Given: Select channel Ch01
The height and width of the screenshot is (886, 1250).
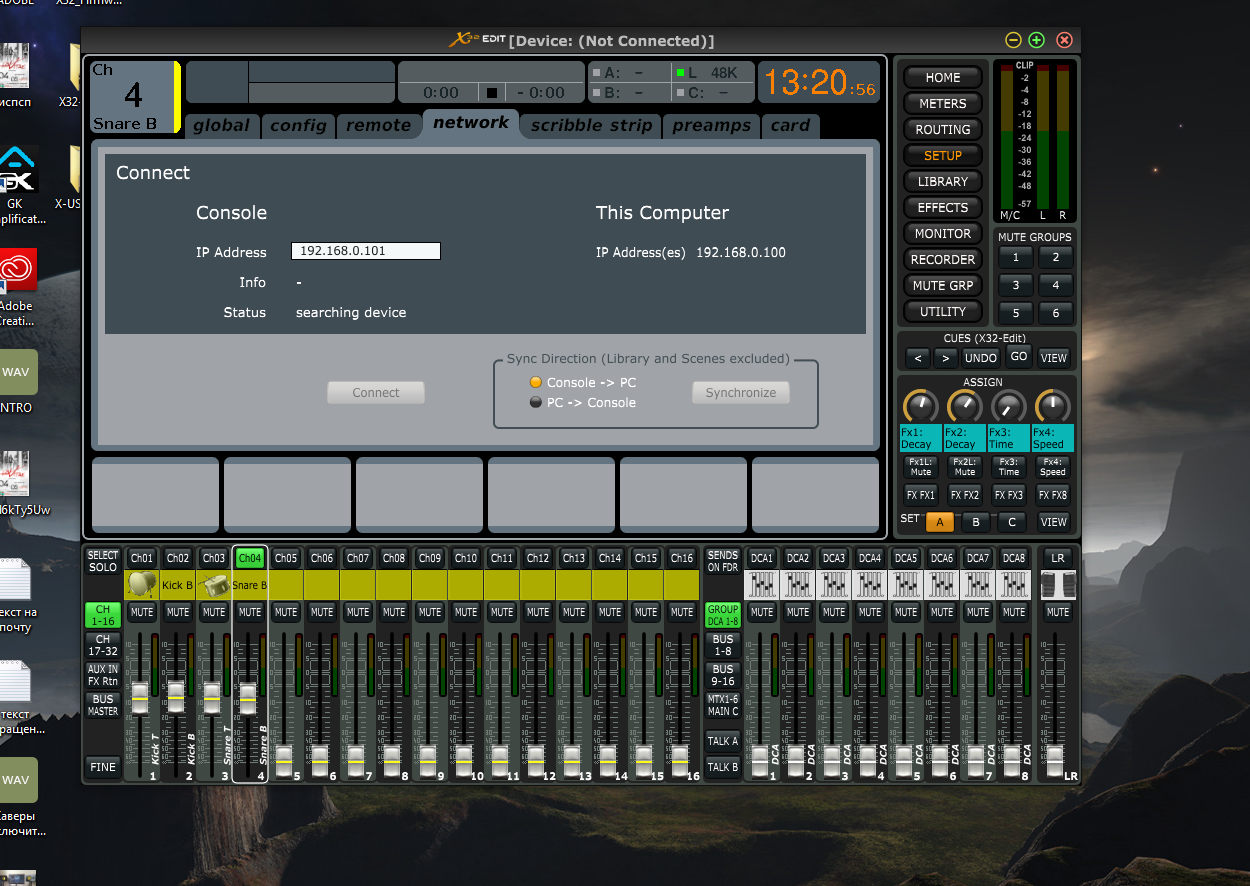Looking at the screenshot, I should pos(142,558).
